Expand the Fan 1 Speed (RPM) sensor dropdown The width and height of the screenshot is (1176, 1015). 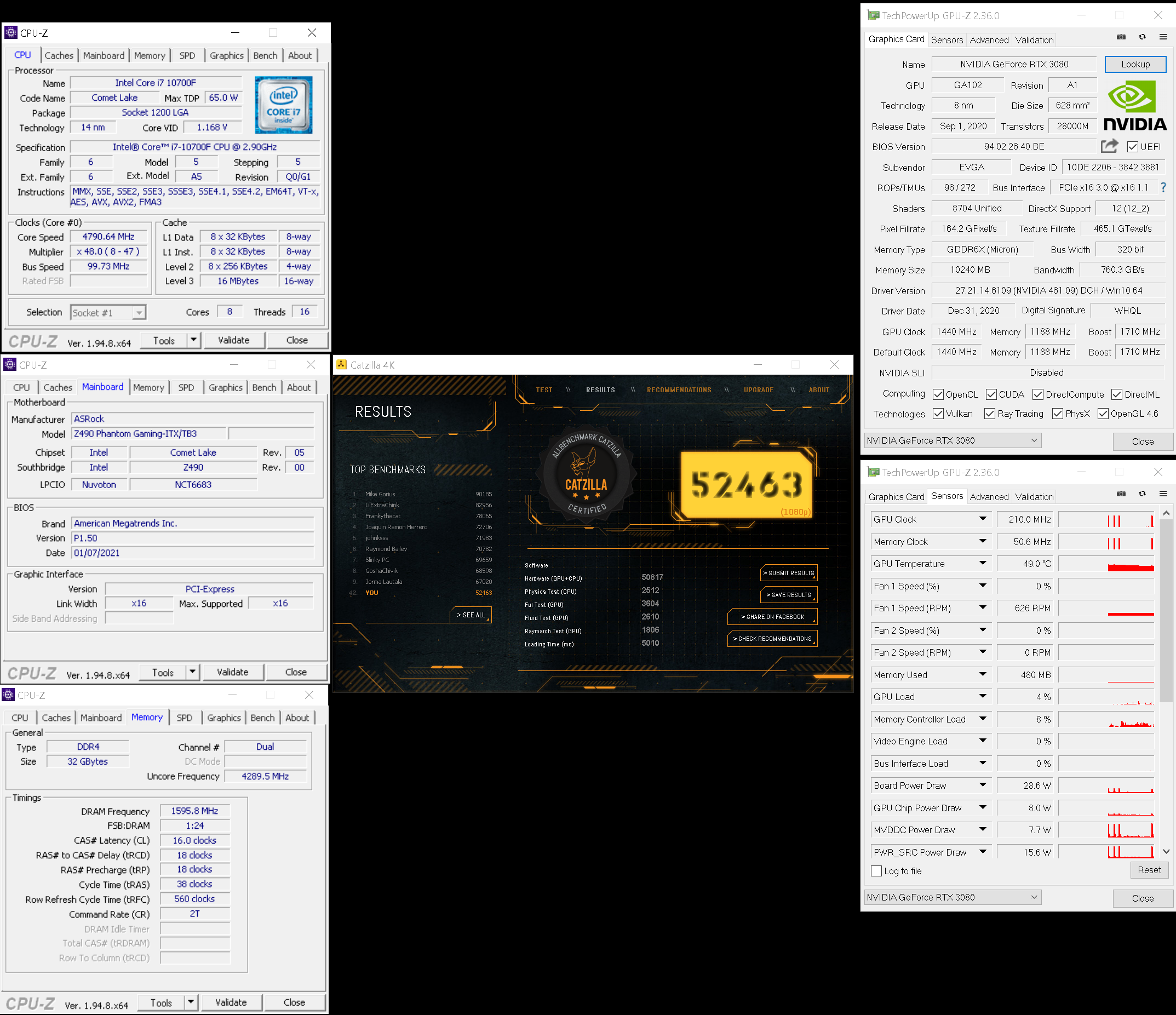point(983,607)
